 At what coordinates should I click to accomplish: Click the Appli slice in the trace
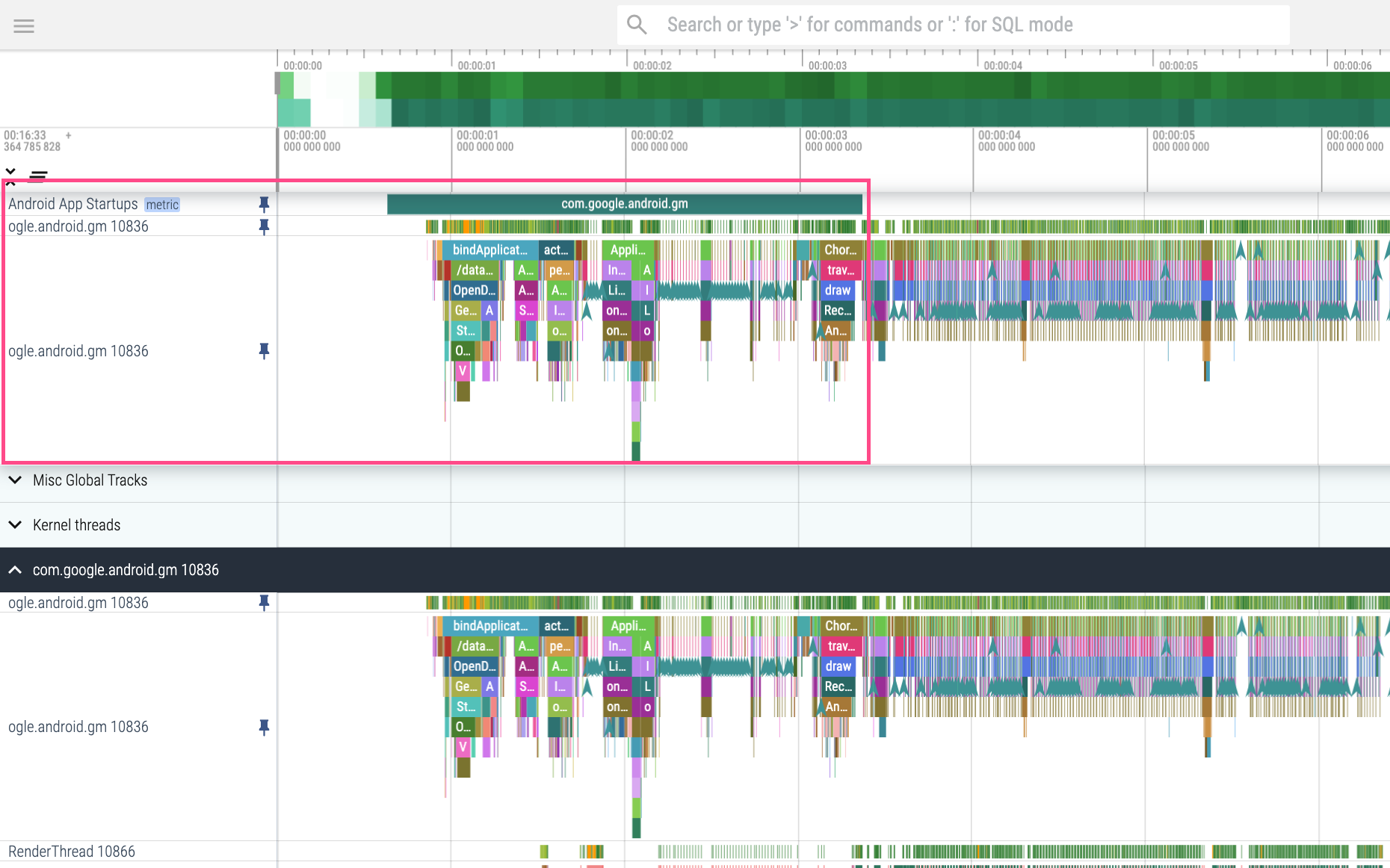(x=628, y=249)
